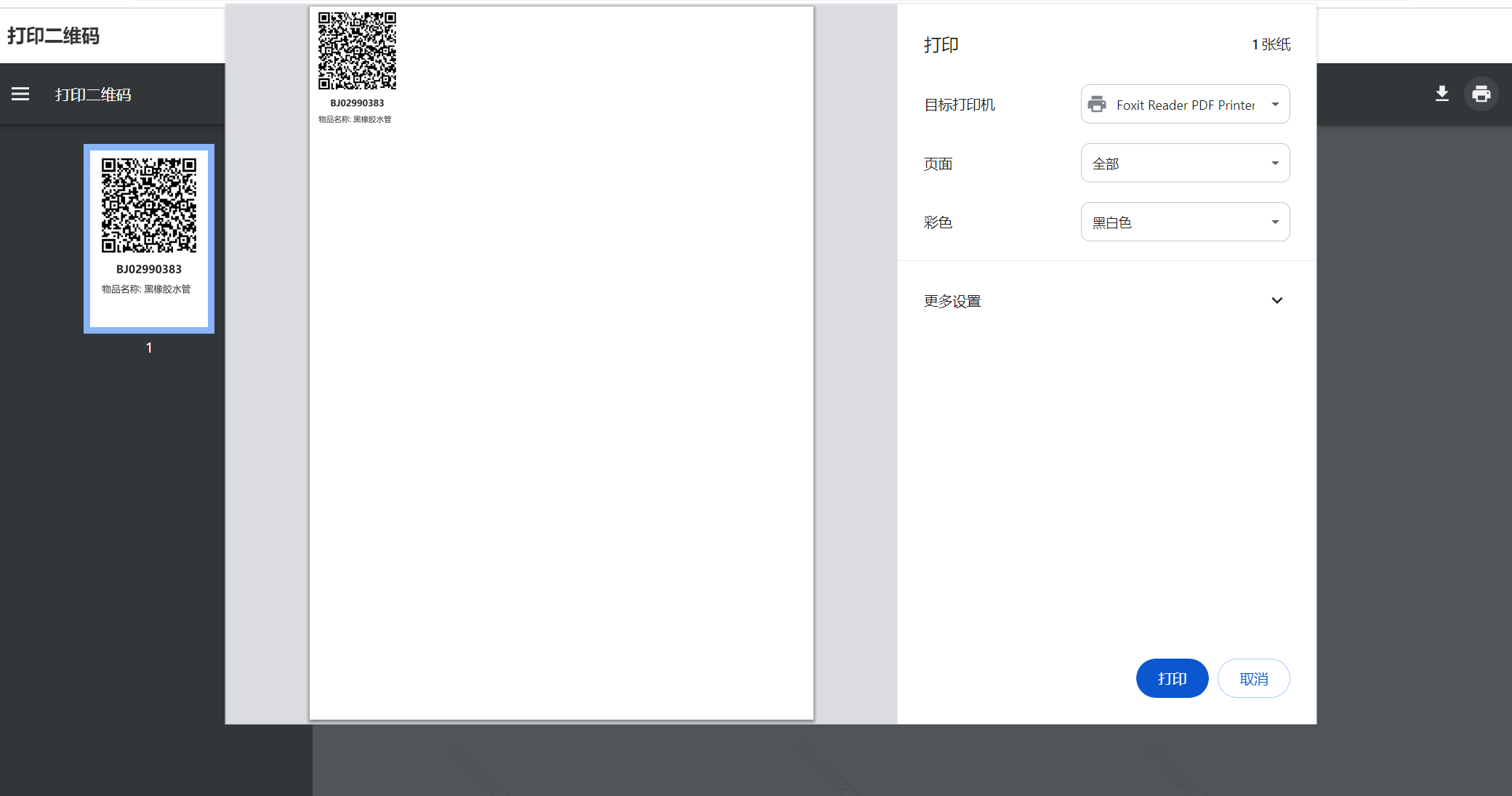The height and width of the screenshot is (796, 1512).
Task: Click page number 1 below thumbnail
Action: pos(149,347)
